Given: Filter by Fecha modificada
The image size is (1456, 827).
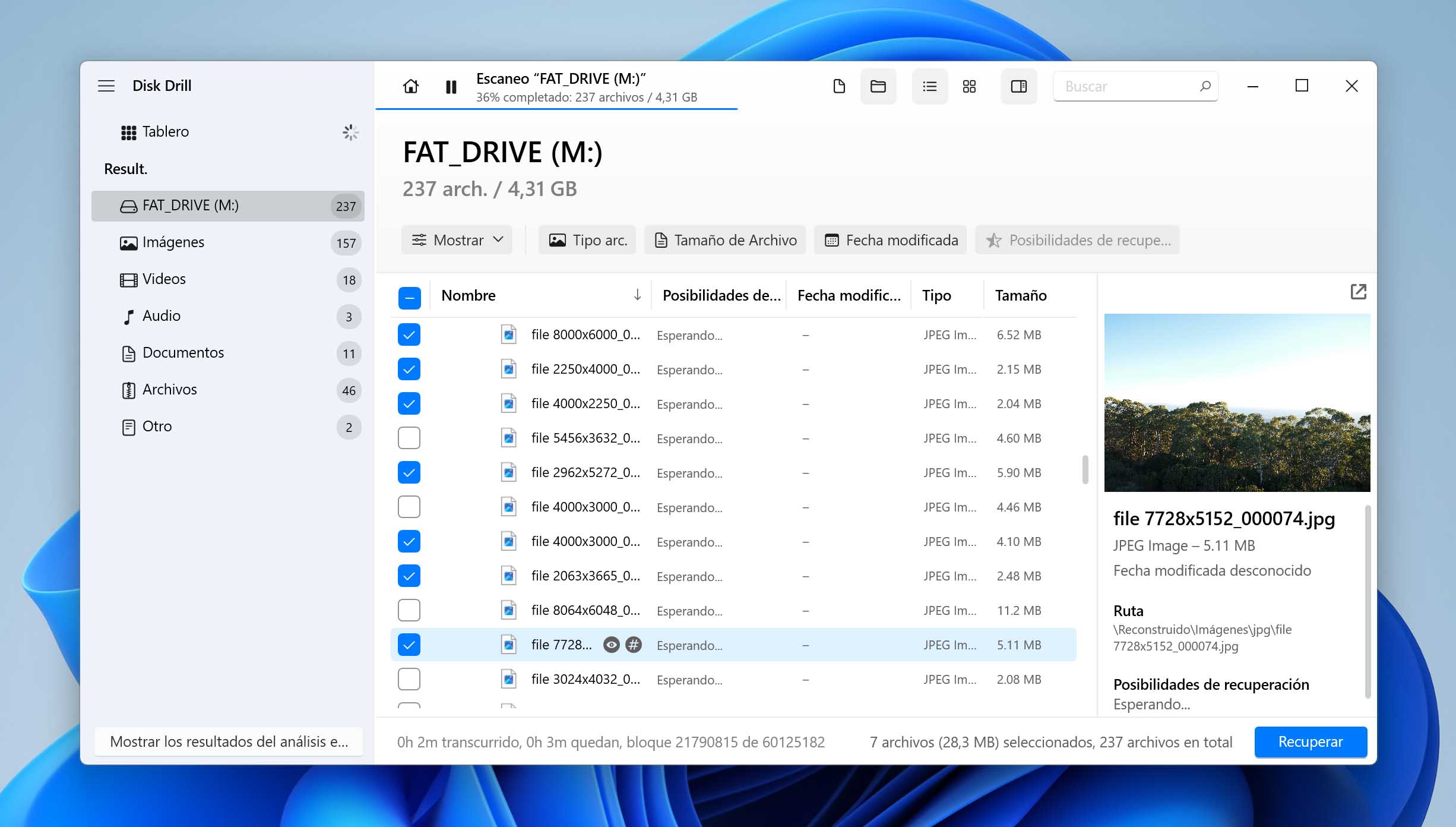Looking at the screenshot, I should [890, 240].
